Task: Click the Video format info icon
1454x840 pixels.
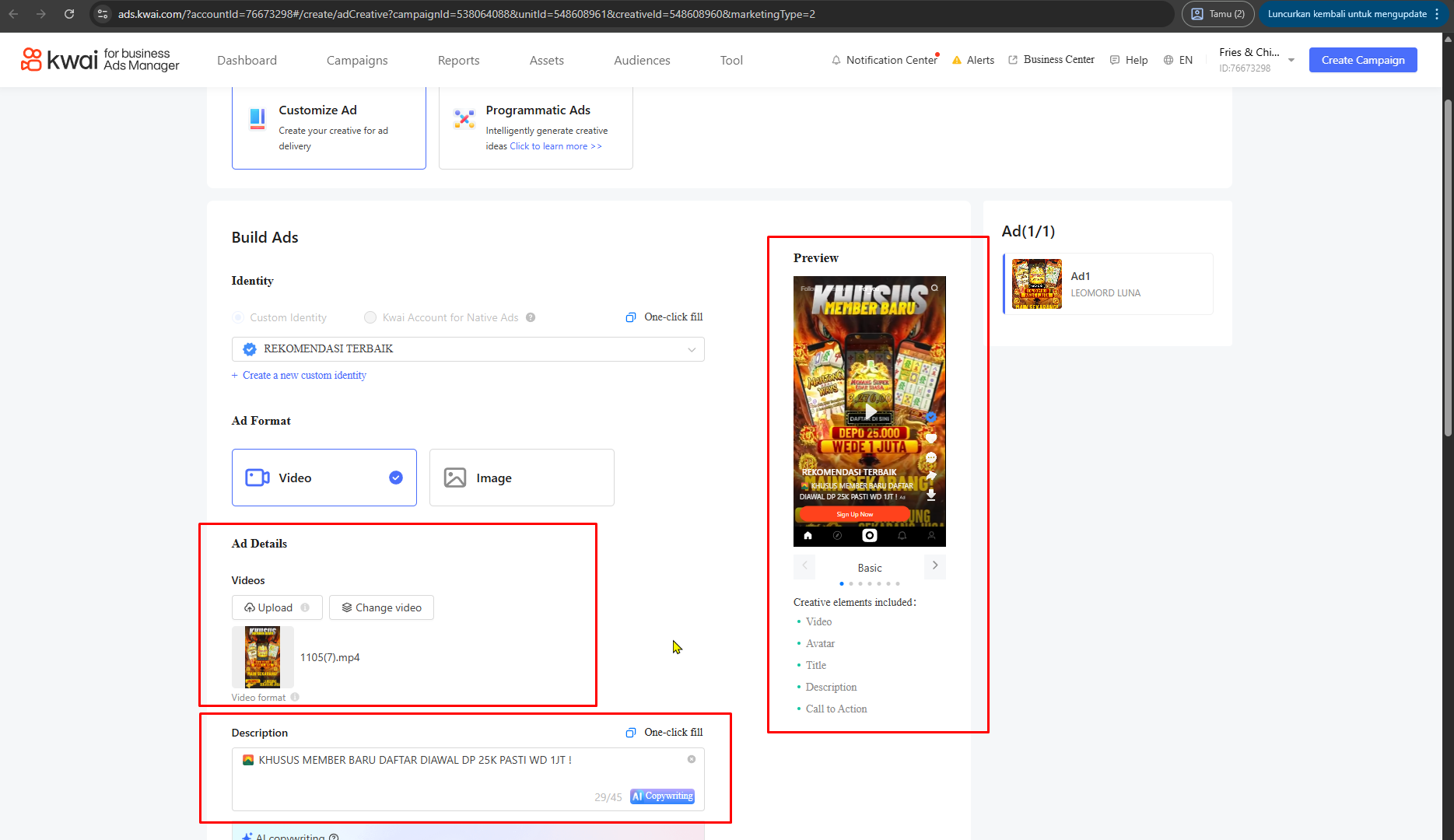Action: [x=295, y=697]
